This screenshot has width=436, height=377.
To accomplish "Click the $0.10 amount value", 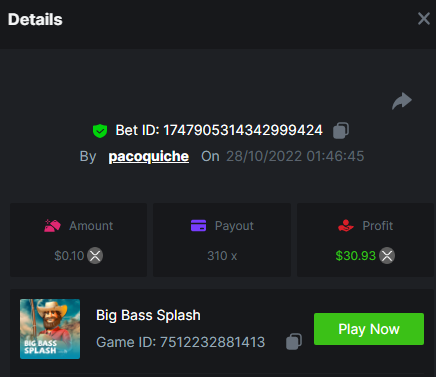I will click(x=69, y=256).
